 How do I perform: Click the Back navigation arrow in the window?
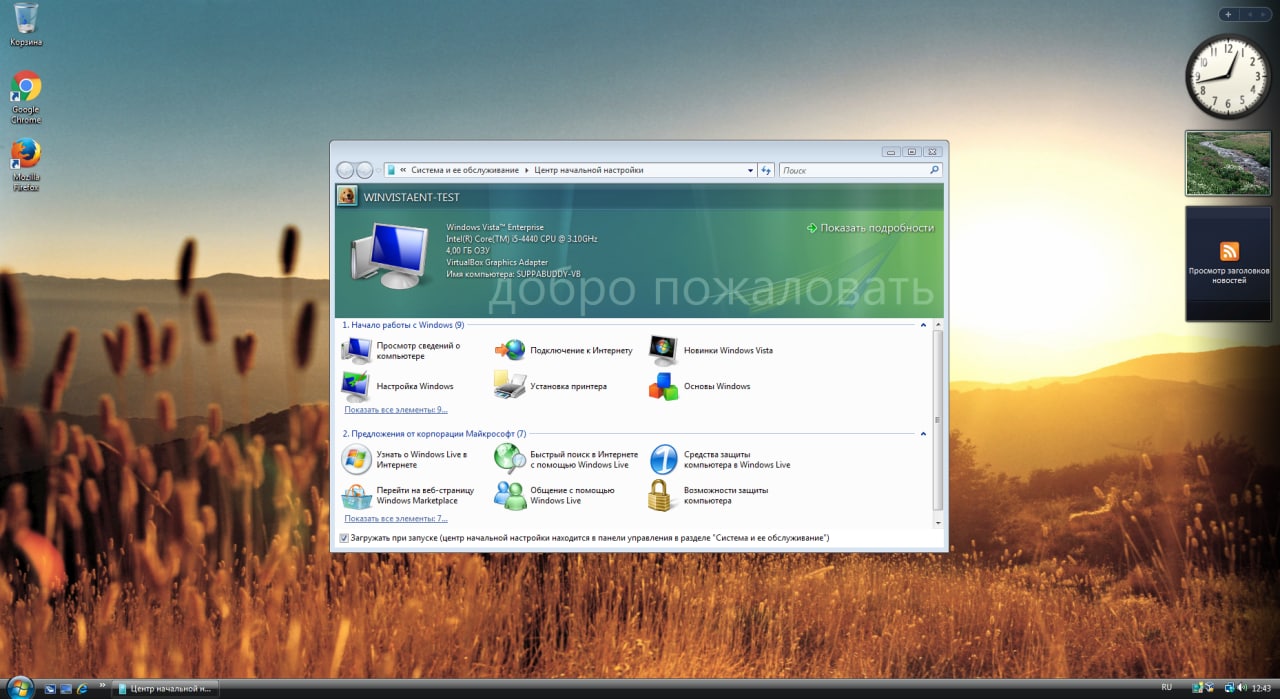tap(346, 170)
